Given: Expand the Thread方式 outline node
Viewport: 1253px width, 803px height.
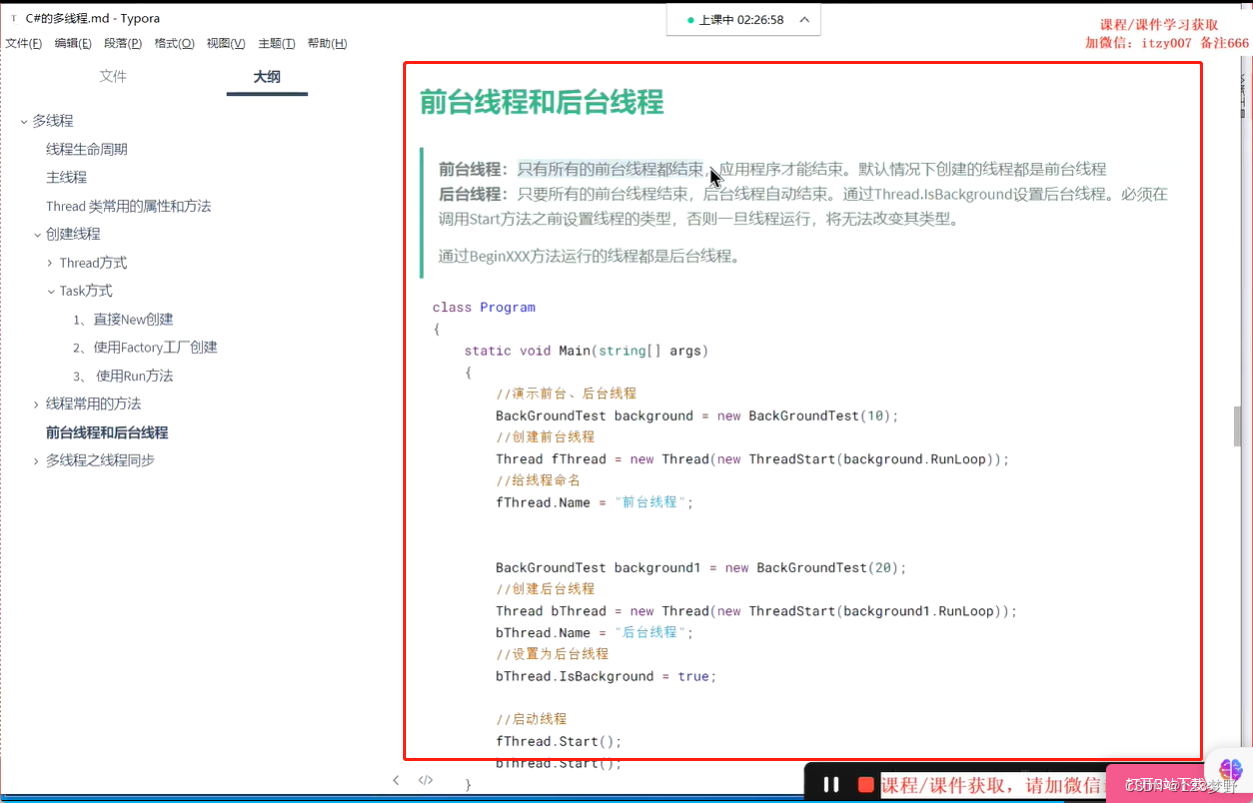Looking at the screenshot, I should 50,263.
